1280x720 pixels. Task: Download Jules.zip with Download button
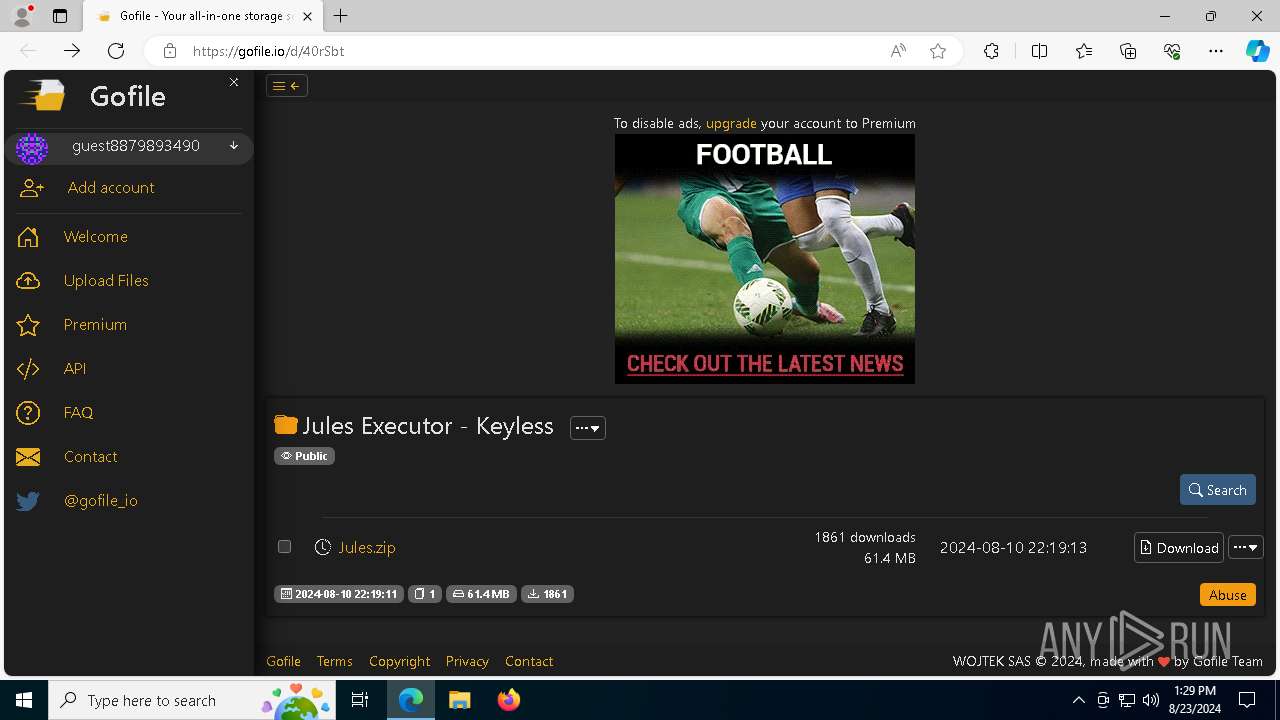pyautogui.click(x=1179, y=548)
